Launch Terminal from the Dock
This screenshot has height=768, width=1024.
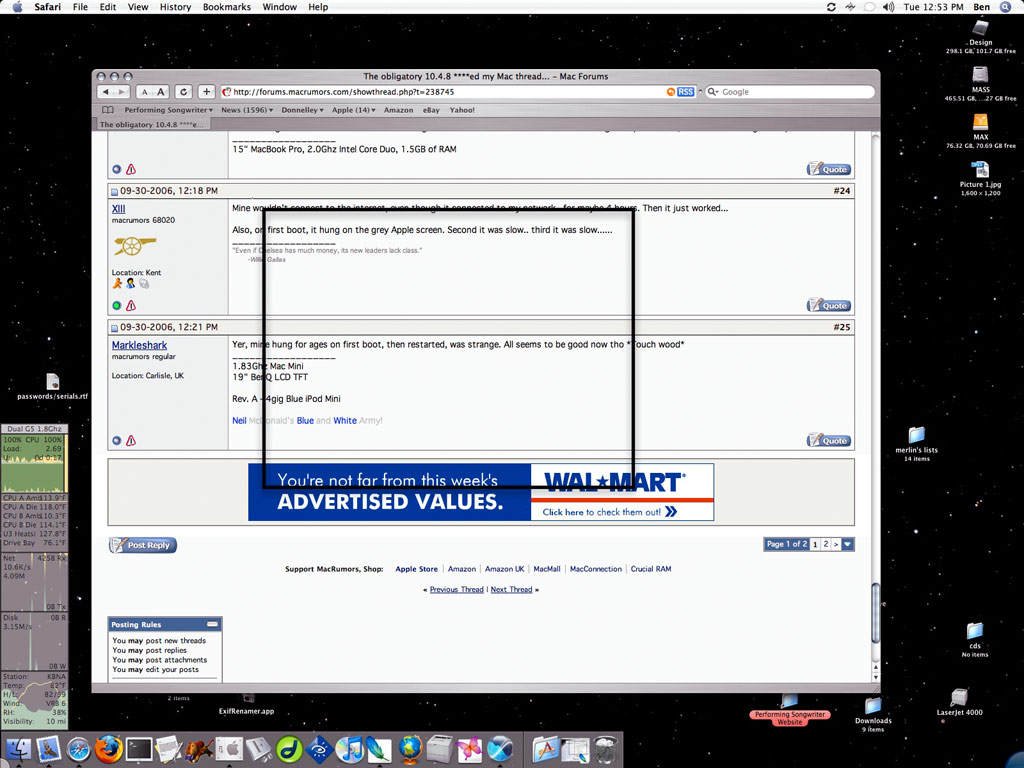[x=138, y=749]
